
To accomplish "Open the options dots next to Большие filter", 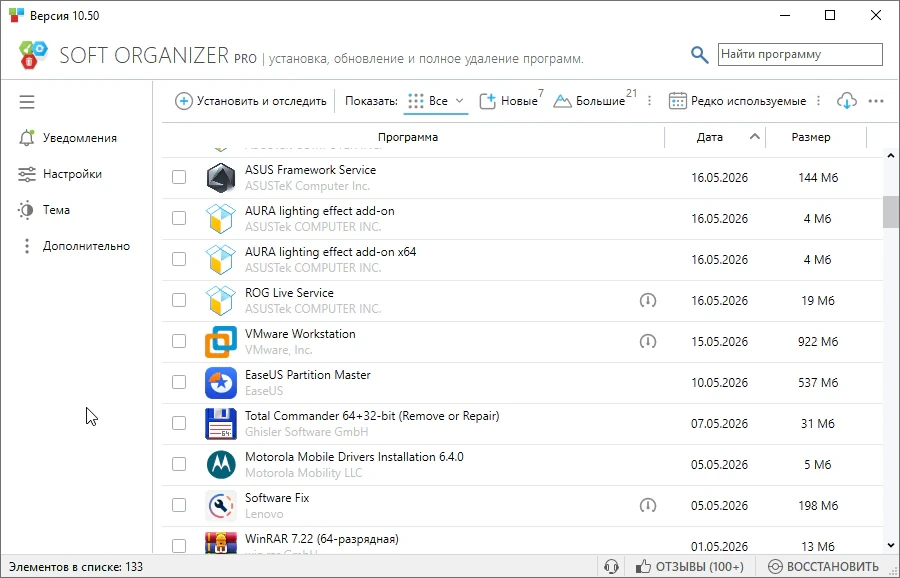I will (649, 101).
